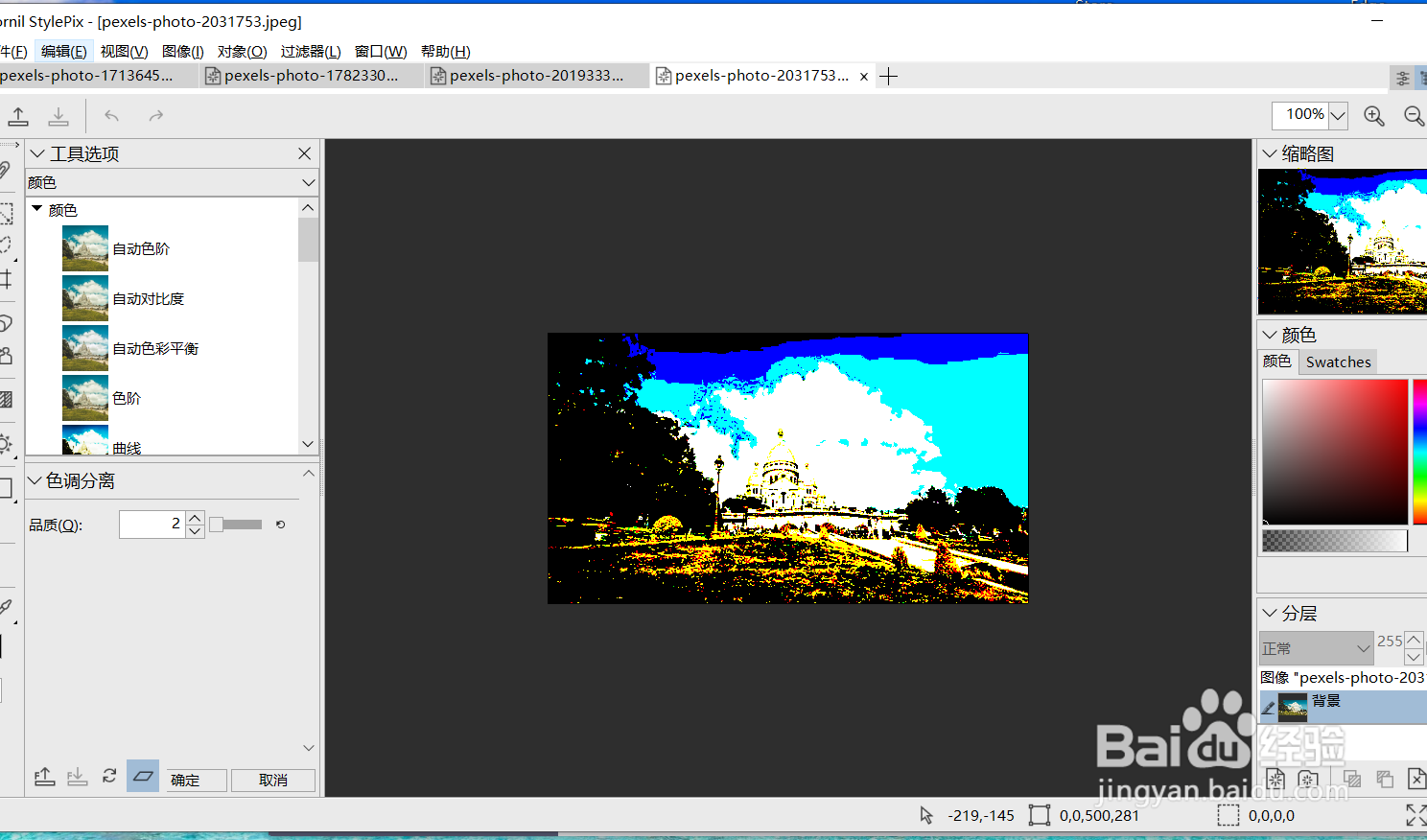This screenshot has height=840, width=1427.
Task: Close the pexels-photo-2031753 tab
Action: [864, 77]
